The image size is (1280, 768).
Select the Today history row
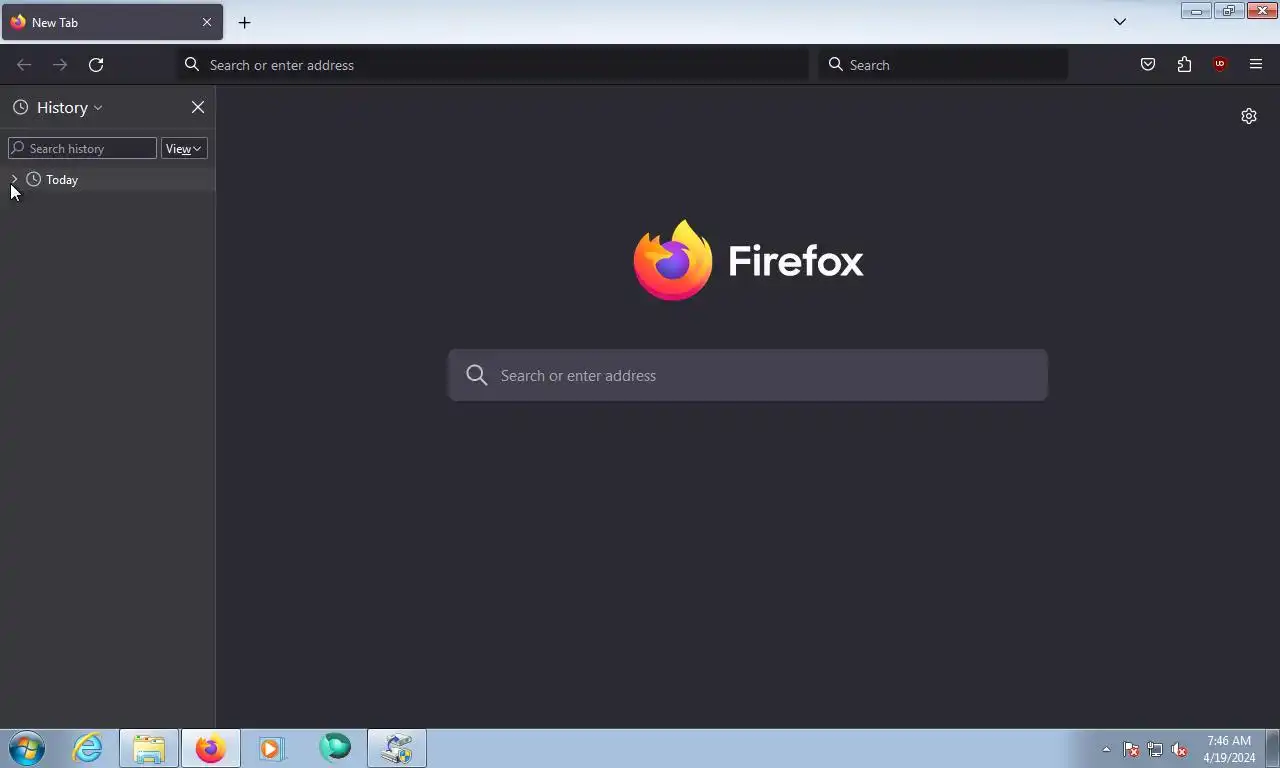pos(107,180)
